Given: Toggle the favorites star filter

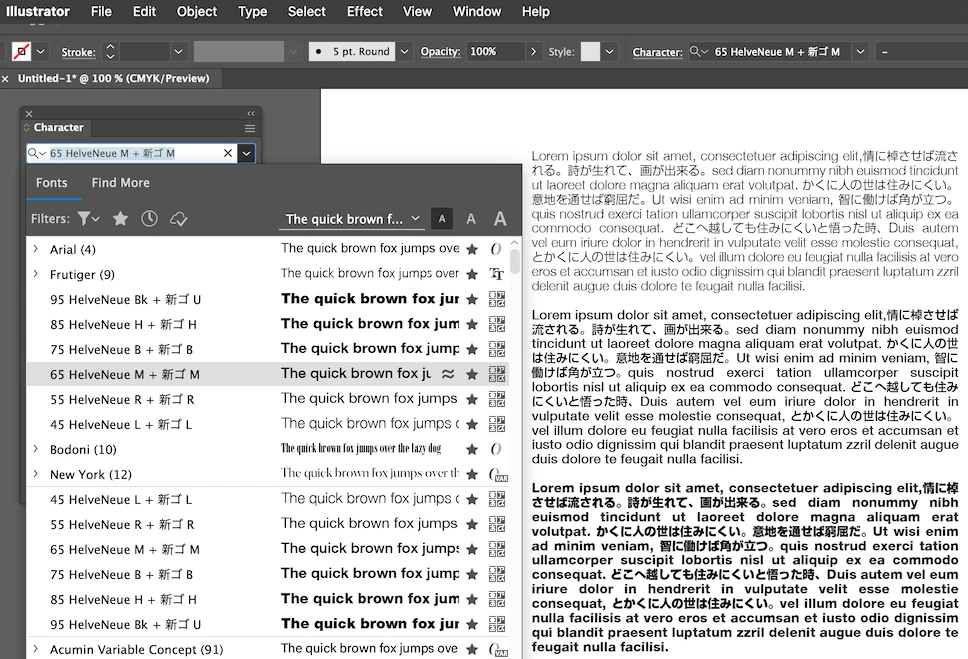Looking at the screenshot, I should tap(120, 219).
